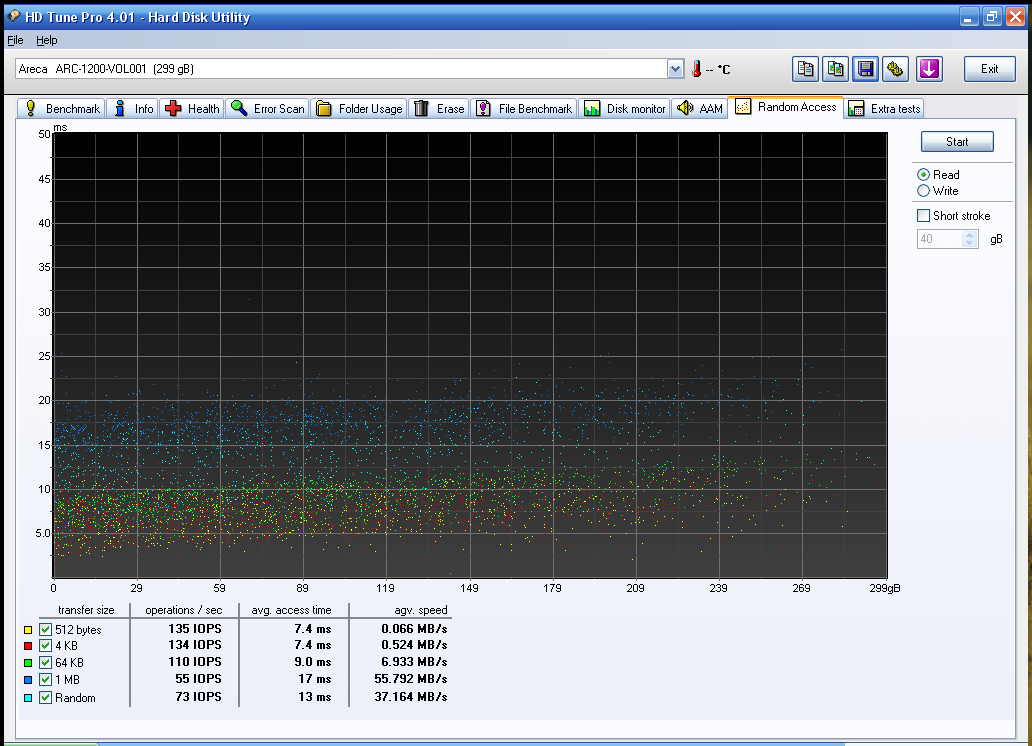Expand the Areca drive selection dropdown
The width and height of the screenshot is (1032, 746).
click(x=675, y=69)
